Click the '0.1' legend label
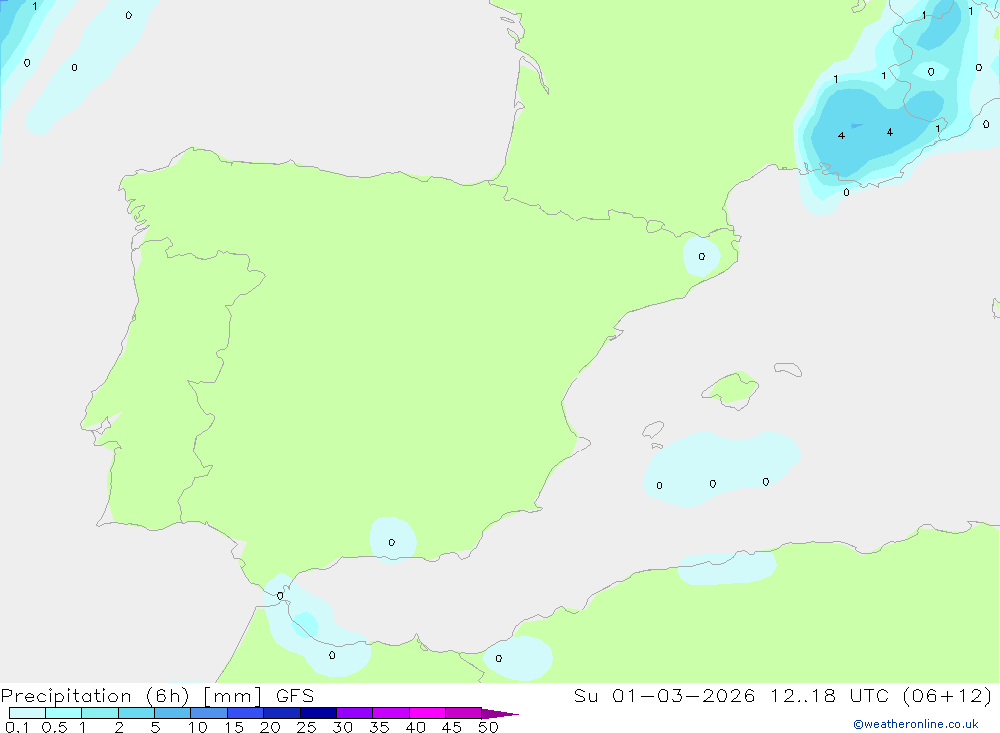Image resolution: width=1000 pixels, height=733 pixels. click(17, 727)
